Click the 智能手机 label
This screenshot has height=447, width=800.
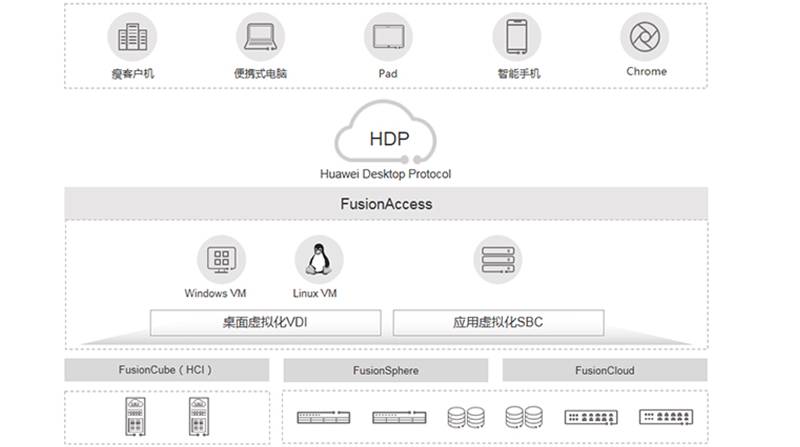pos(519,74)
